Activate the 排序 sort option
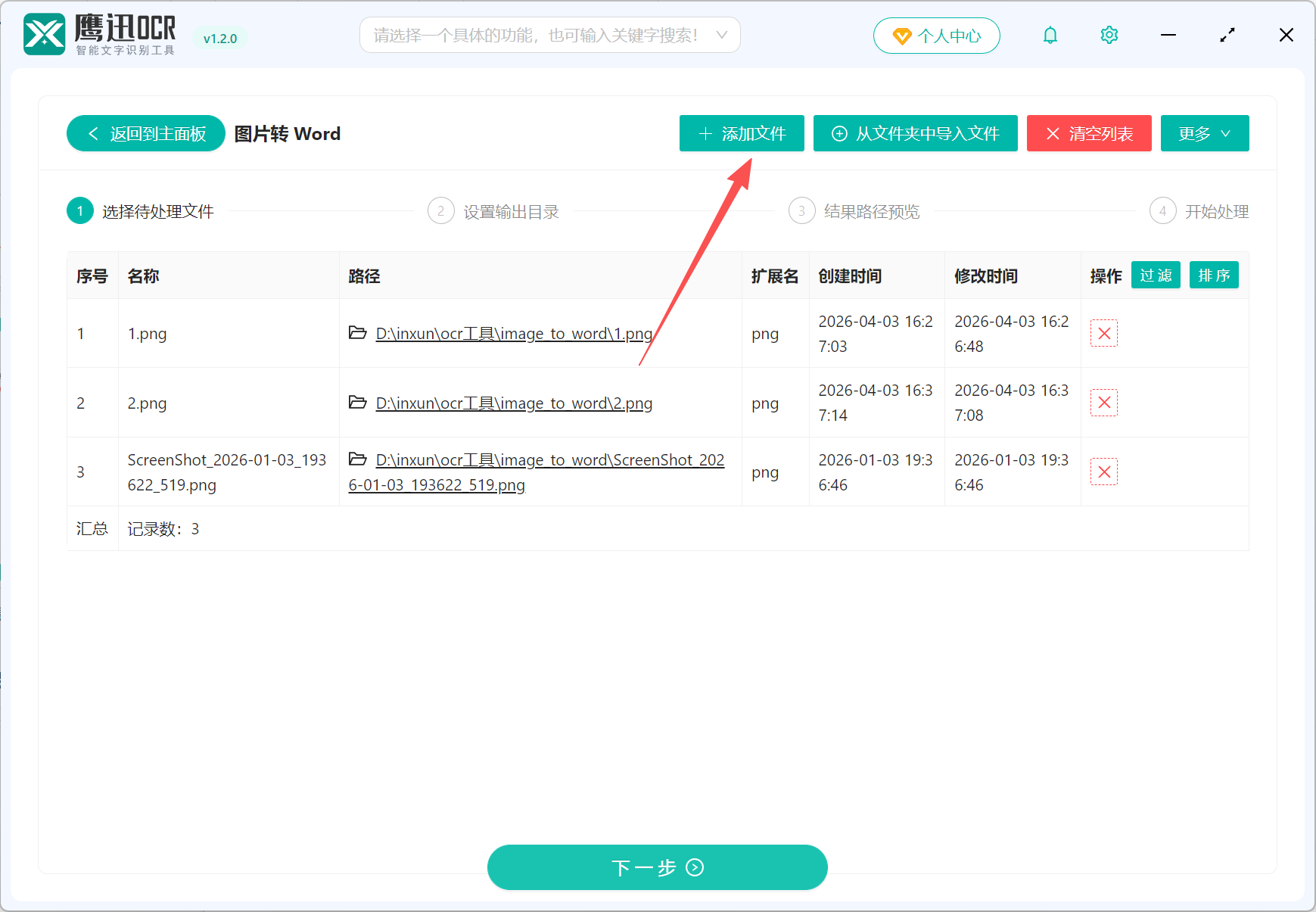Screen dimensions: 1316x912 click(1214, 275)
